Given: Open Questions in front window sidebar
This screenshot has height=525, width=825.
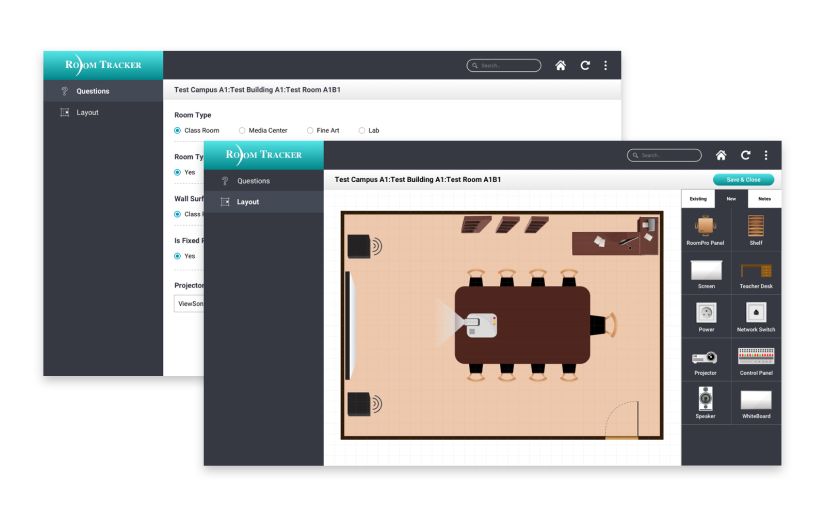Looking at the screenshot, I should 264,180.
